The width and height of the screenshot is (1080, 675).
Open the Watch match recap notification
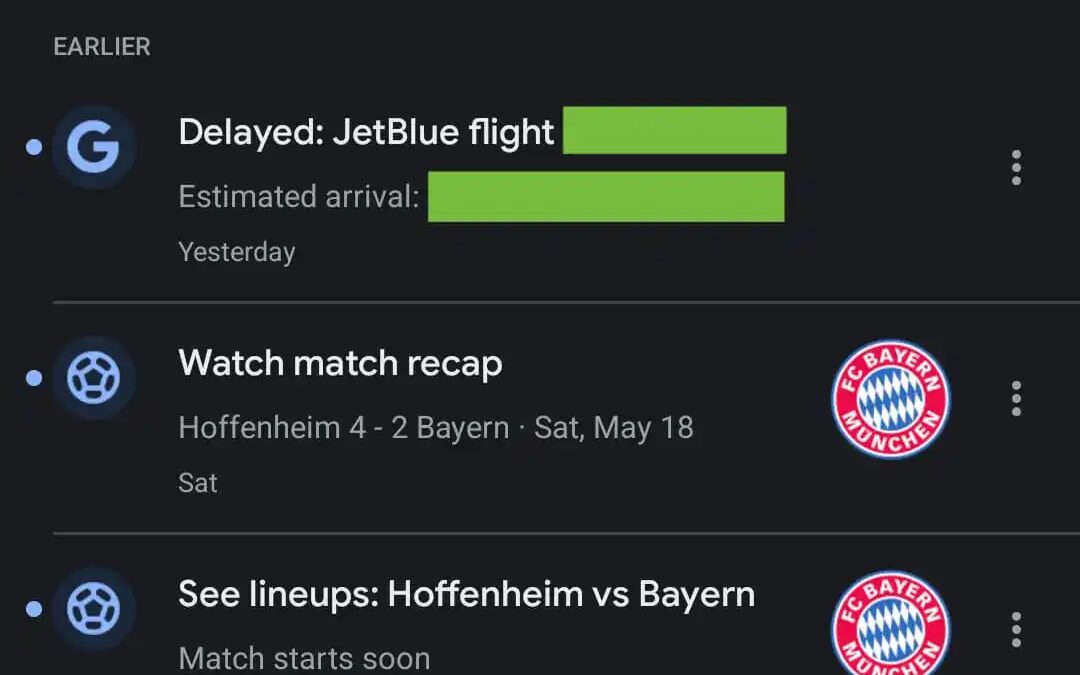pos(340,363)
